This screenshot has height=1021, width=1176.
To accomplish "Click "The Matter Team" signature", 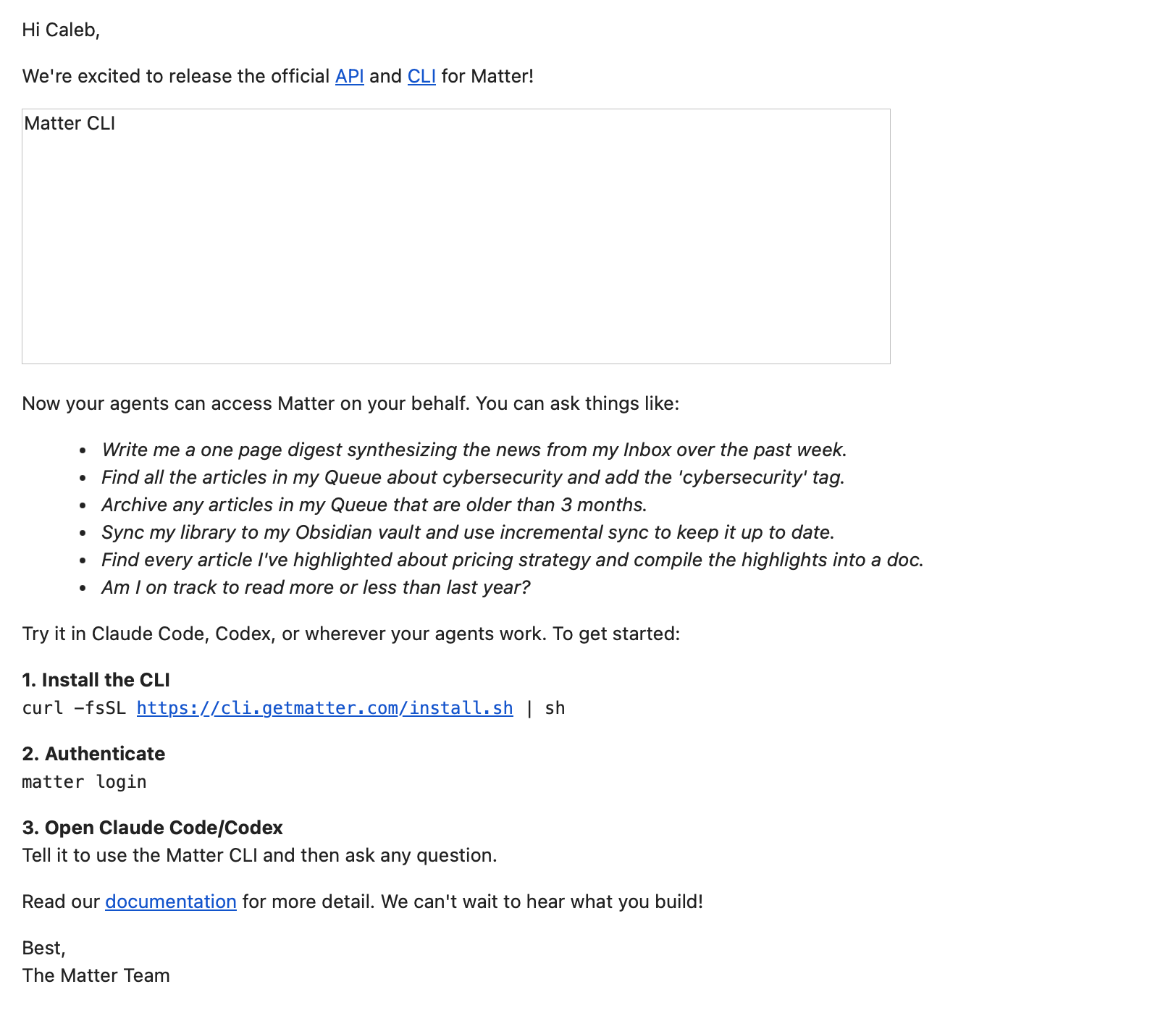I will [96, 976].
